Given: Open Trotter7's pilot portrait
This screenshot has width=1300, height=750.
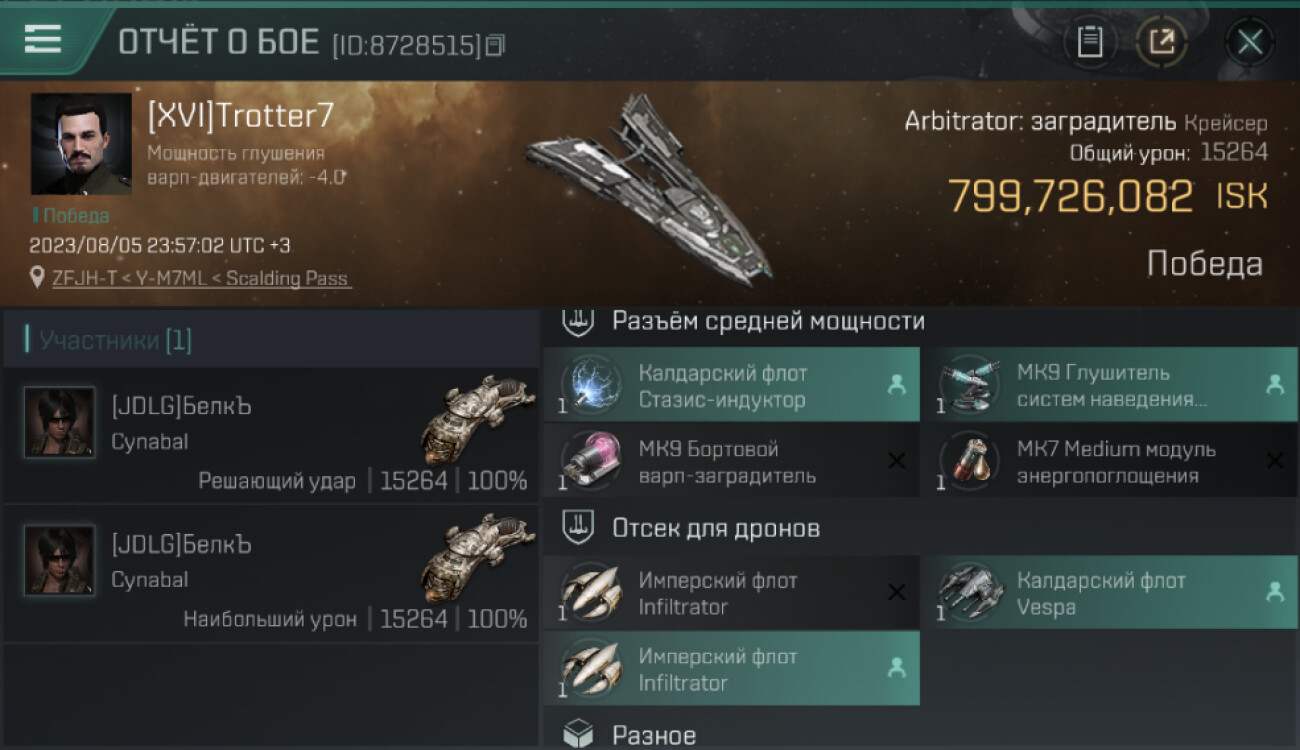Looking at the screenshot, I should click(81, 144).
